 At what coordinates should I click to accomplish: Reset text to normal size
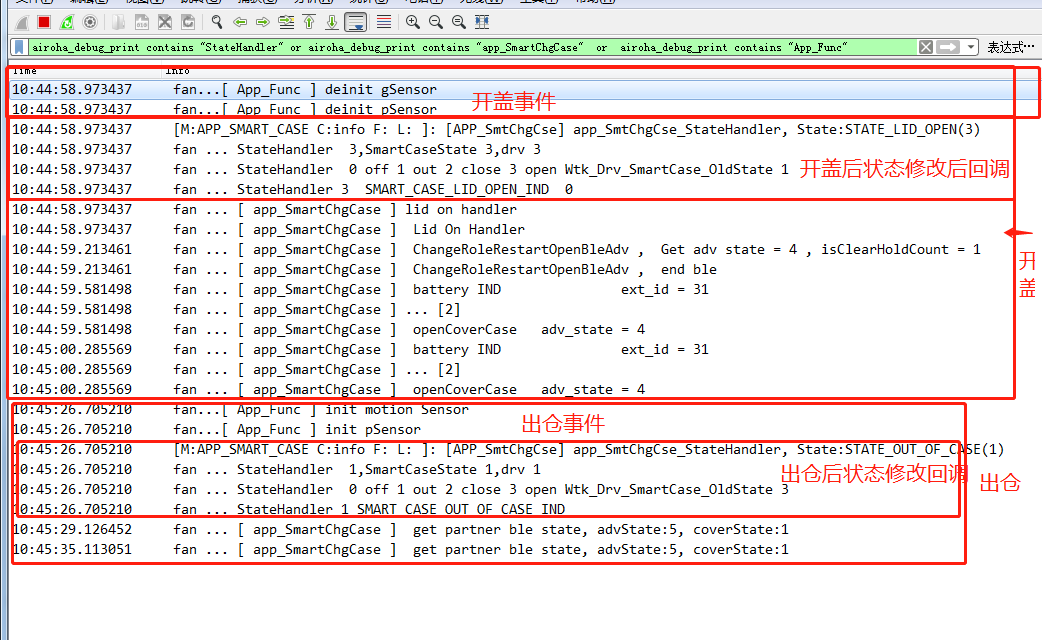click(459, 23)
